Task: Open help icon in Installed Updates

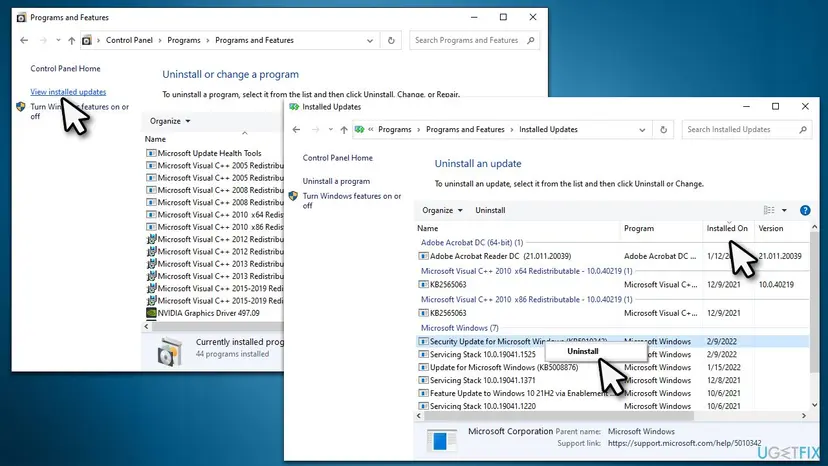Action: (x=805, y=210)
